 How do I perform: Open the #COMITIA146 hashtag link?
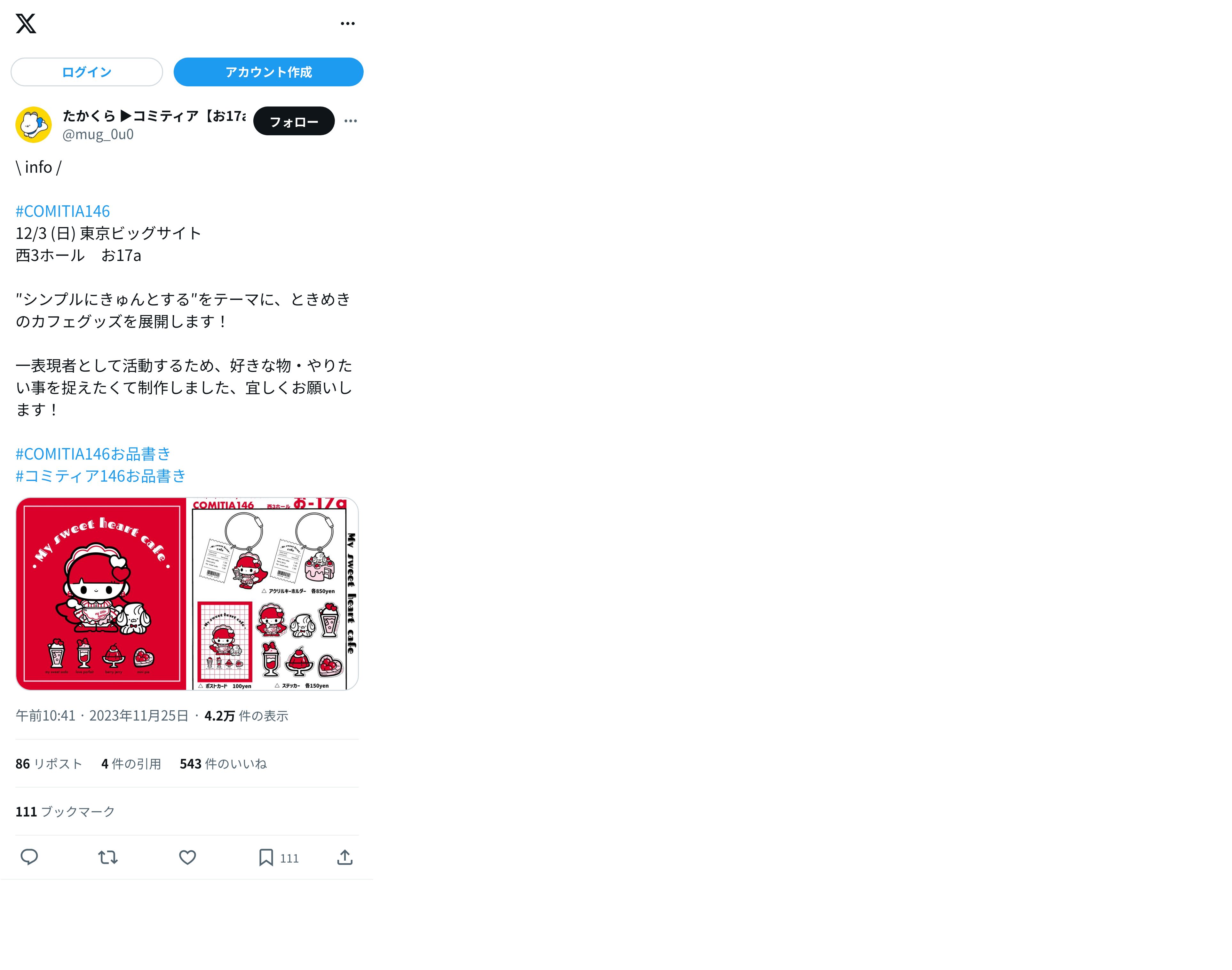point(62,211)
